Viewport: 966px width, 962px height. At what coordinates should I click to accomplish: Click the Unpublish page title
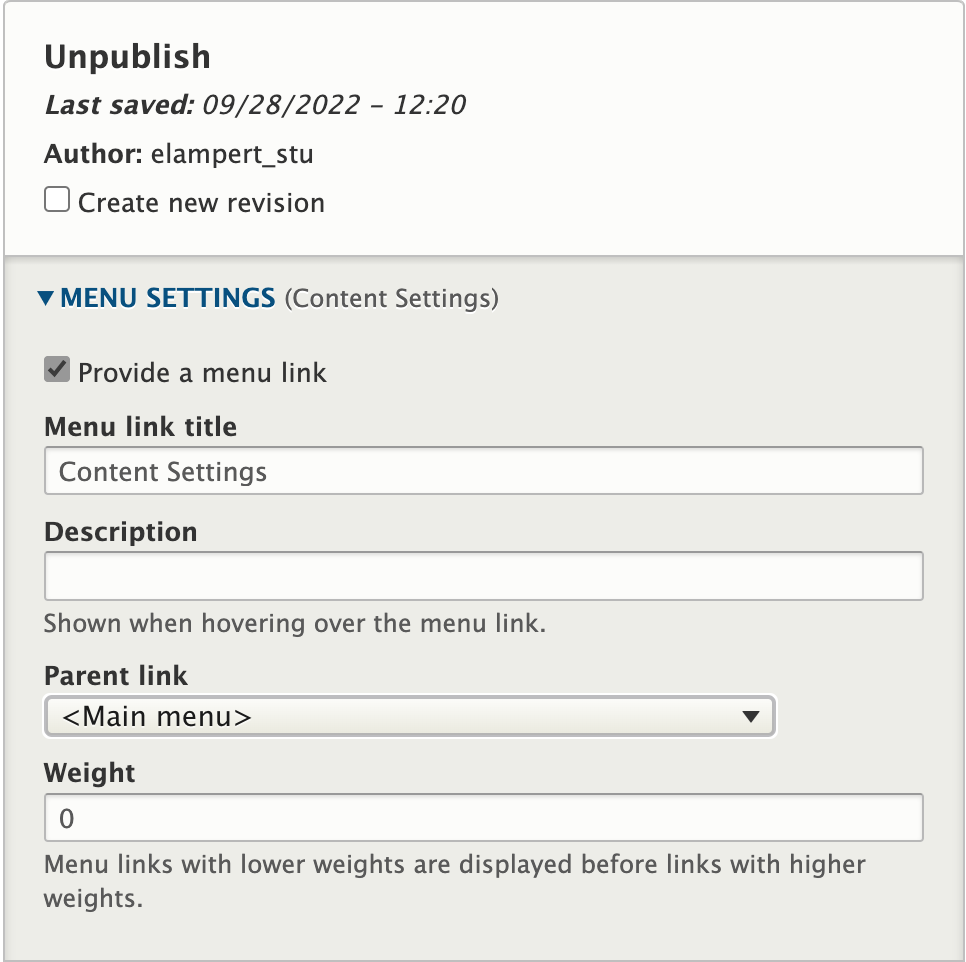pyautogui.click(x=126, y=57)
